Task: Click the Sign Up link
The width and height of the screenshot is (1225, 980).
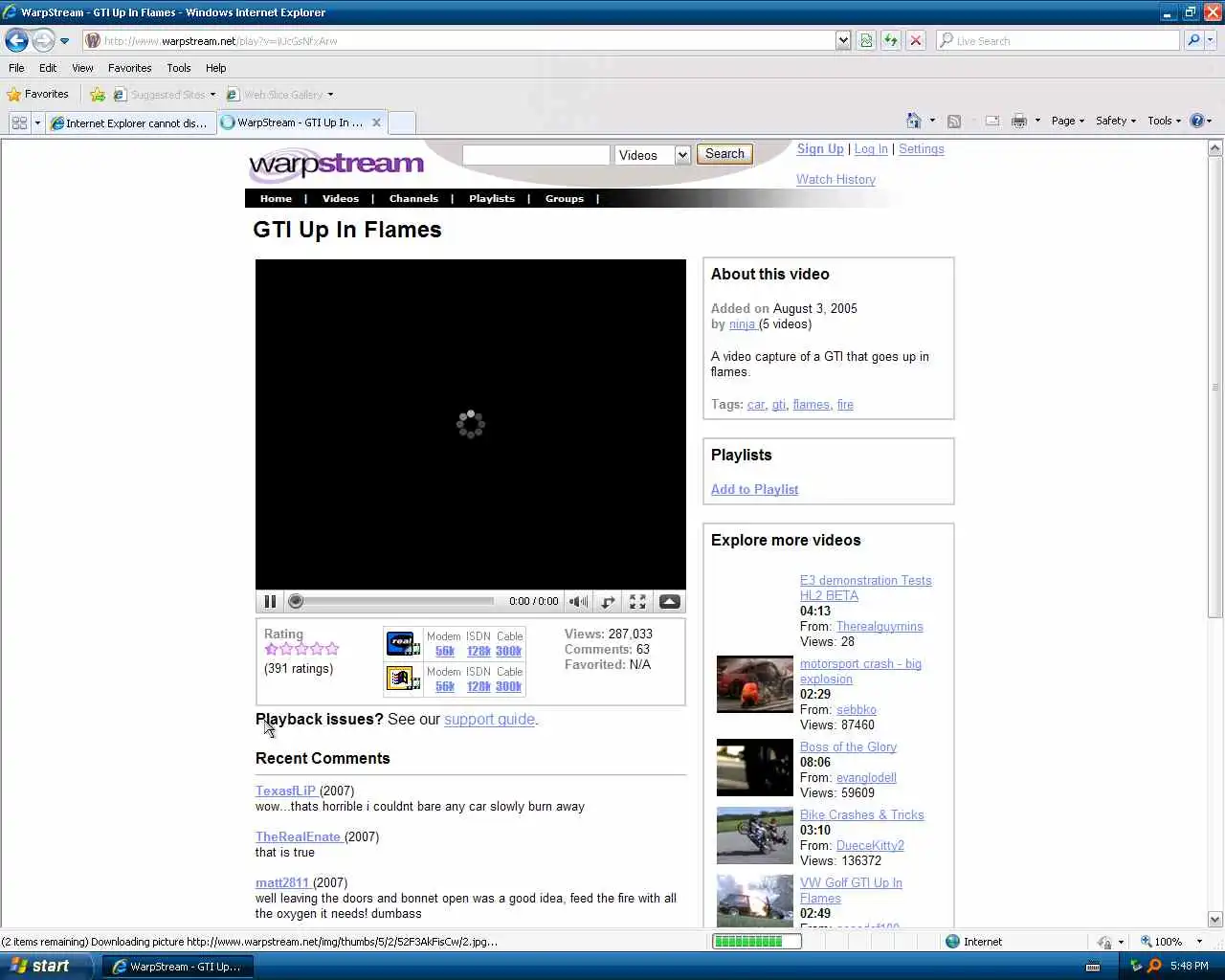Action: (x=820, y=149)
